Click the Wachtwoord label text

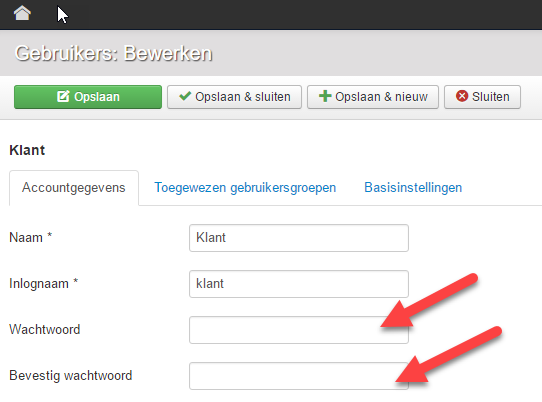tap(45, 329)
